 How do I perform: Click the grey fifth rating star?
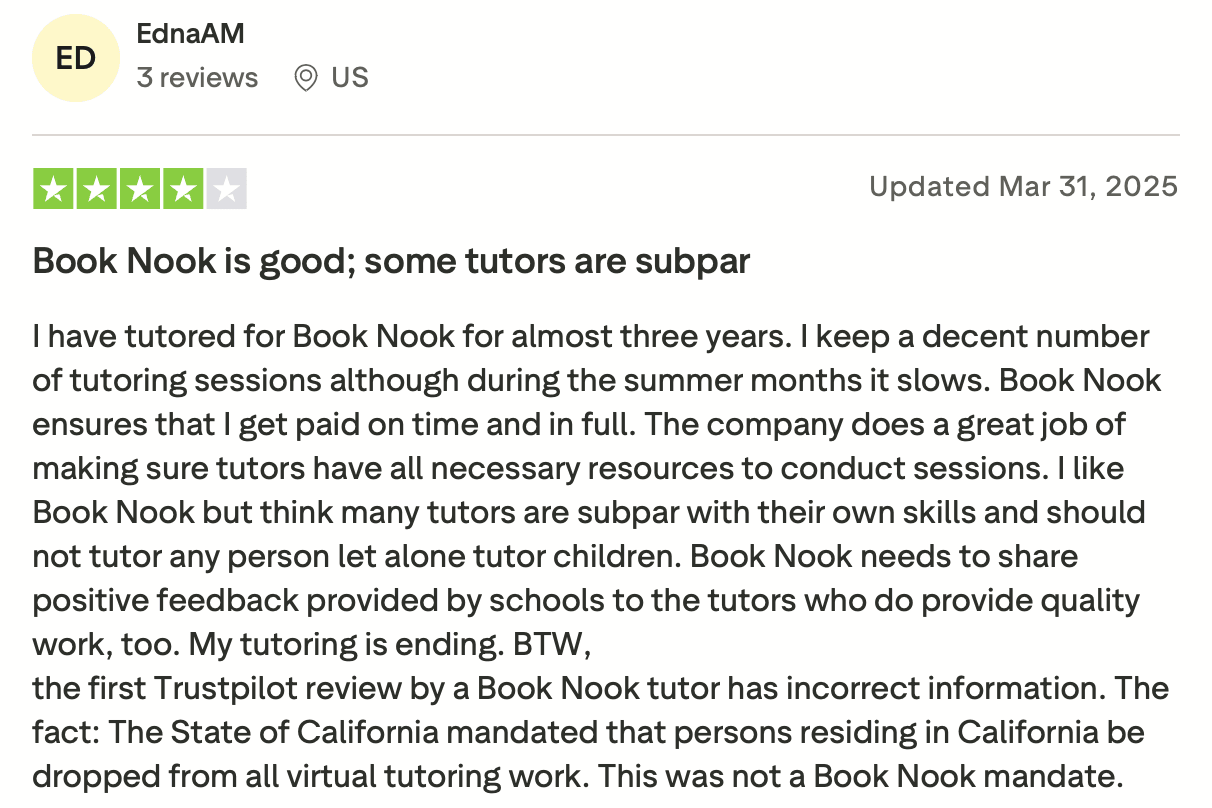click(226, 189)
